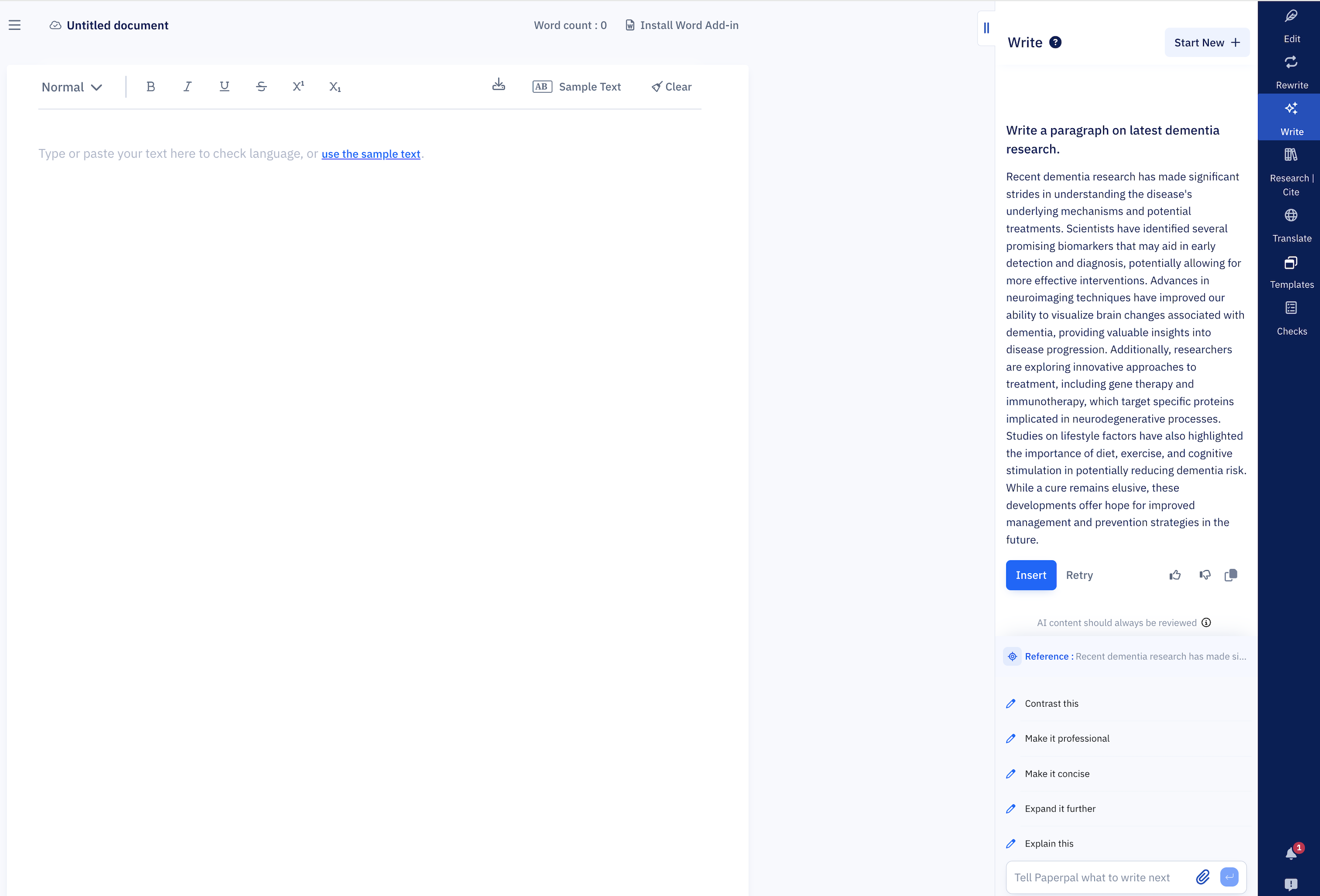
Task: Click the Start New button
Action: coord(1207,43)
